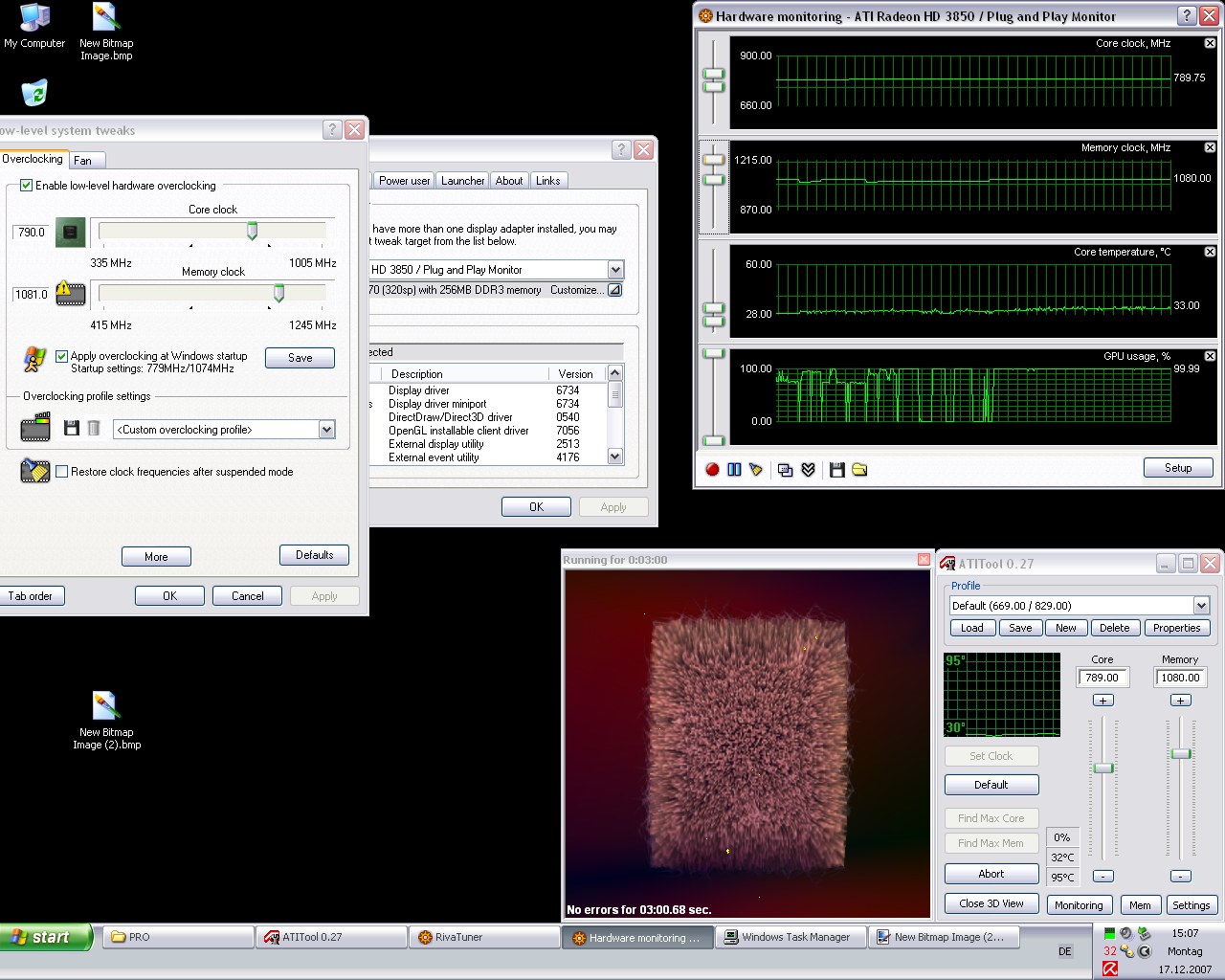Click the floppy save icon in monitoring toolbar
This screenshot has width=1225, height=980.
coord(837,469)
